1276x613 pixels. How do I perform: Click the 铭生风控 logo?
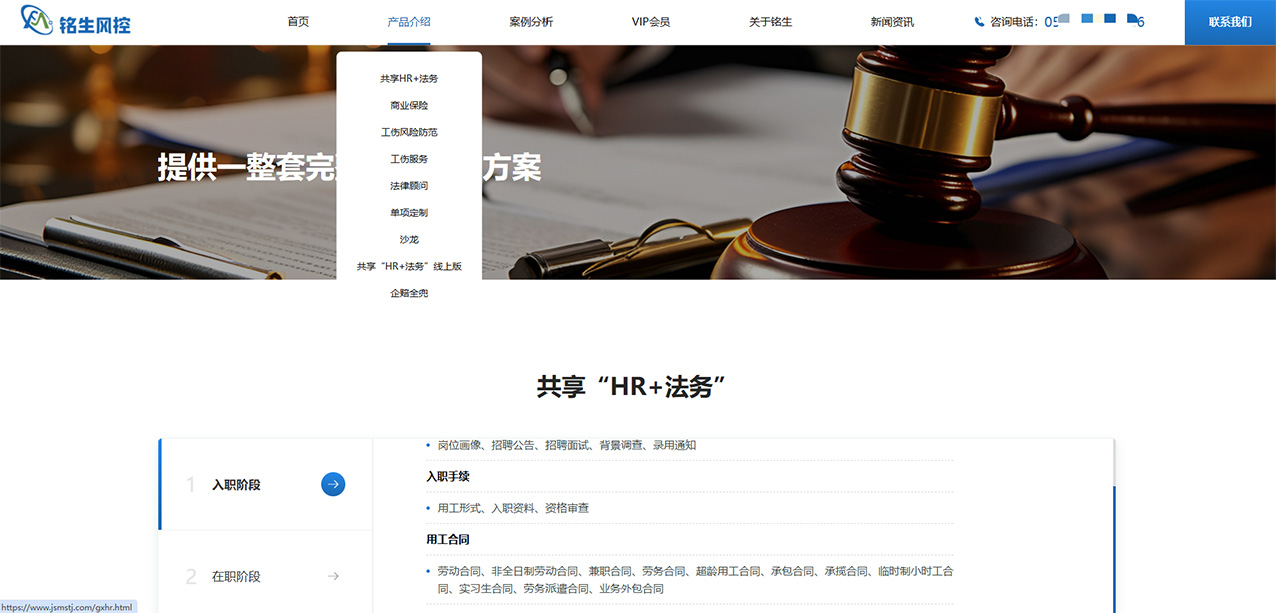(x=76, y=20)
